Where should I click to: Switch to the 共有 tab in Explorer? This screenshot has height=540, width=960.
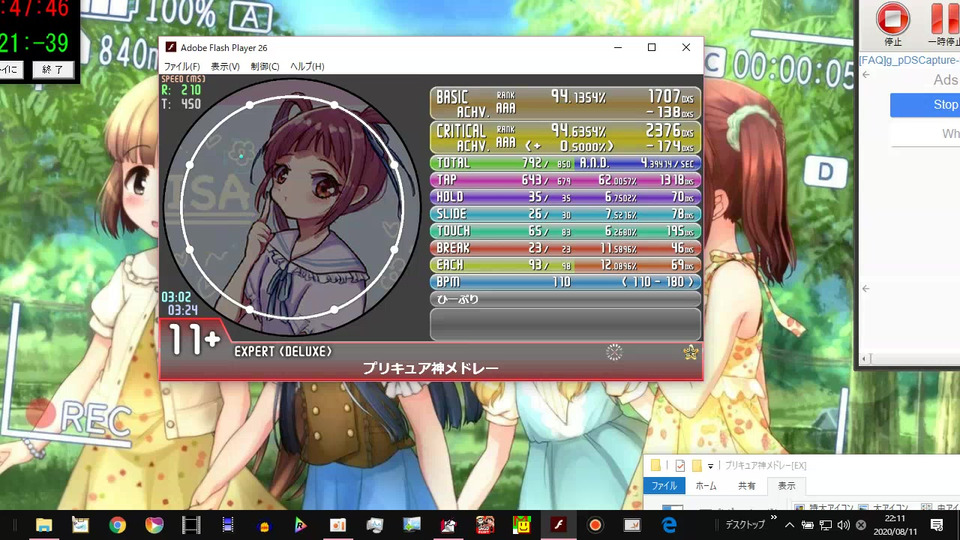point(746,486)
